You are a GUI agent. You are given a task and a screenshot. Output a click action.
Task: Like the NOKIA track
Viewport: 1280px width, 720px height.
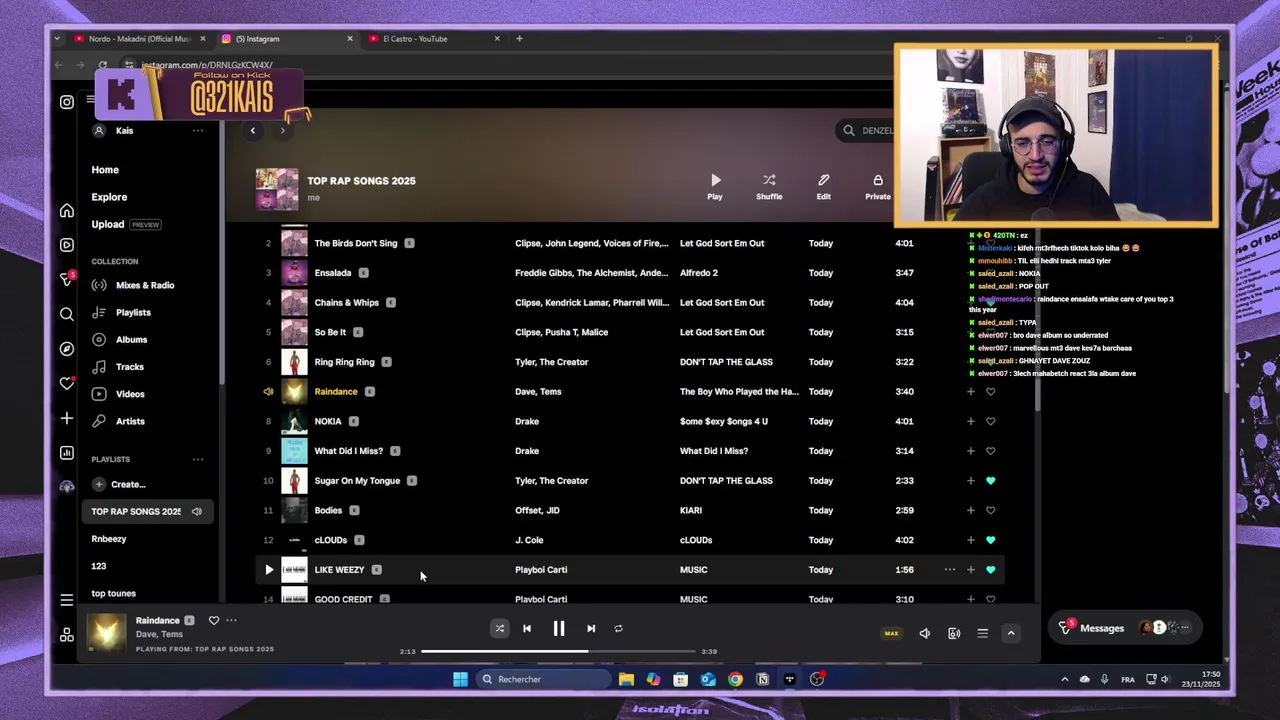(x=990, y=421)
